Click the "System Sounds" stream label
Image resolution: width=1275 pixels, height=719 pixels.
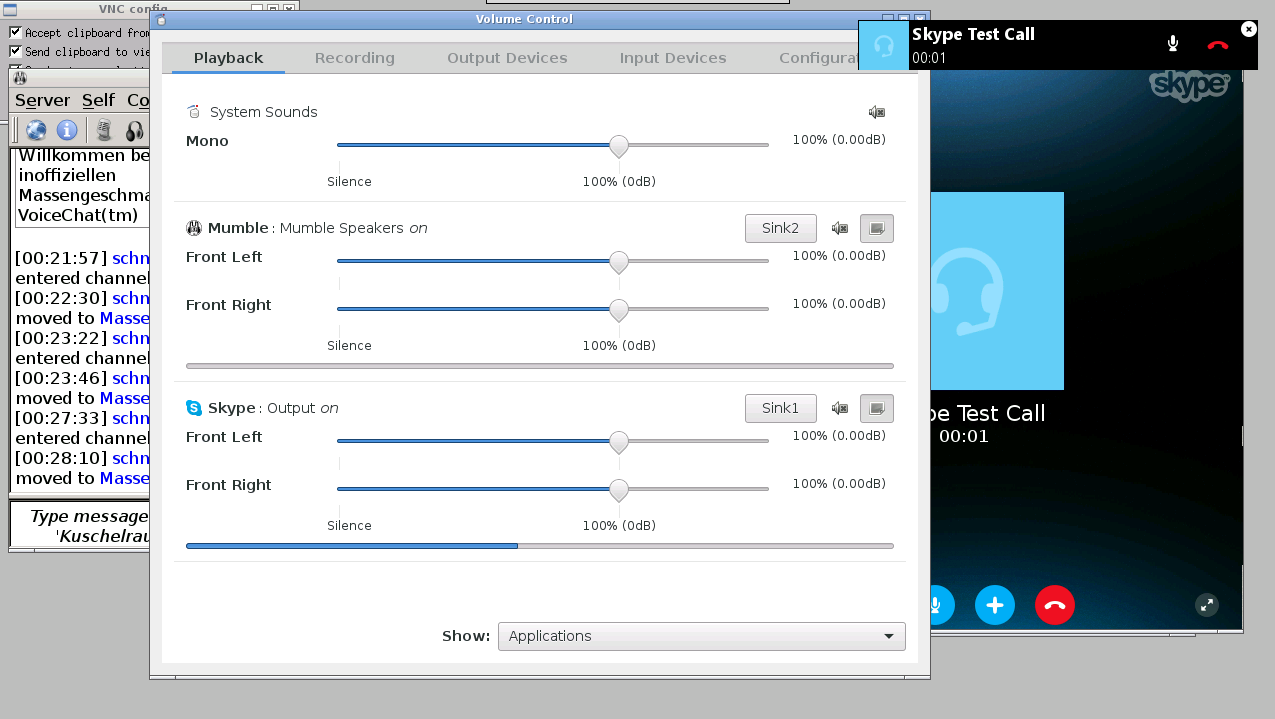click(x=264, y=112)
